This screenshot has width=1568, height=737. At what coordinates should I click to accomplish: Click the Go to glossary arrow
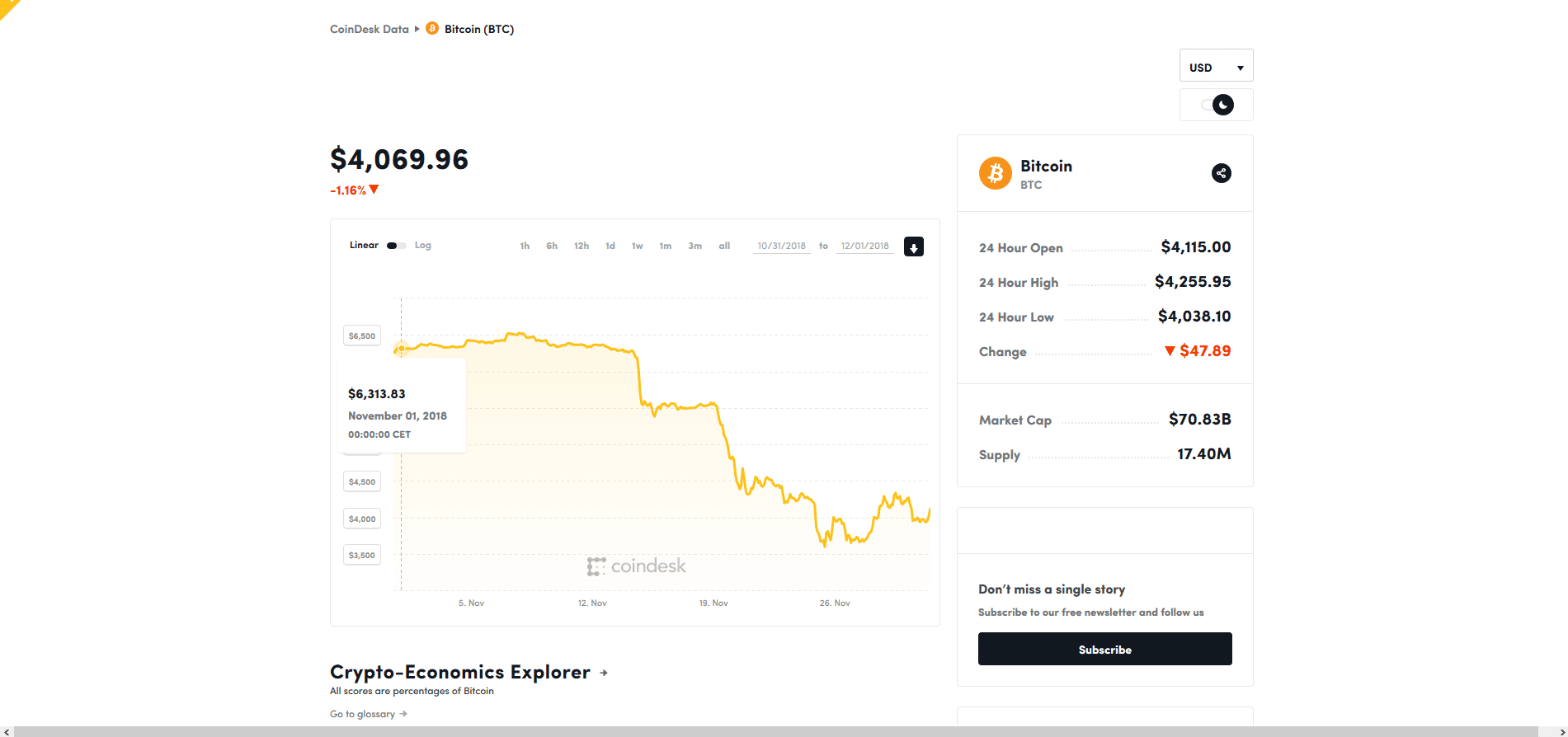(403, 714)
